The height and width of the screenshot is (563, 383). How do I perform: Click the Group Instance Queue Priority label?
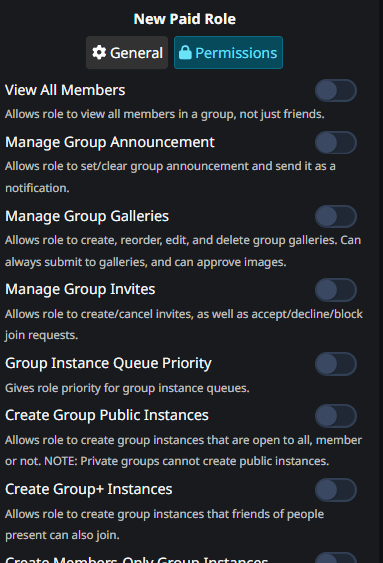click(x=108, y=363)
